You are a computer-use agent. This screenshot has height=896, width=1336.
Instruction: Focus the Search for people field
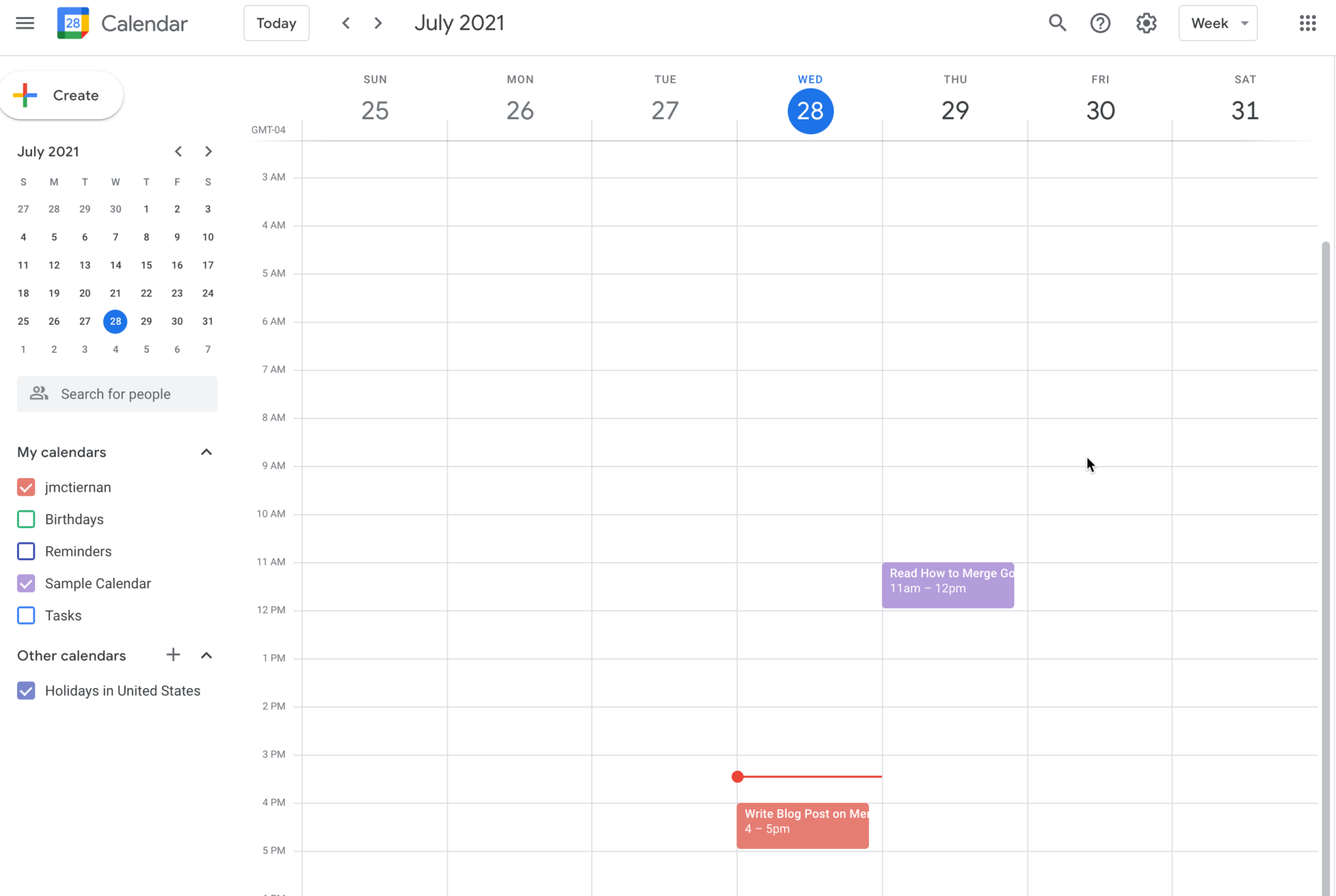(117, 394)
